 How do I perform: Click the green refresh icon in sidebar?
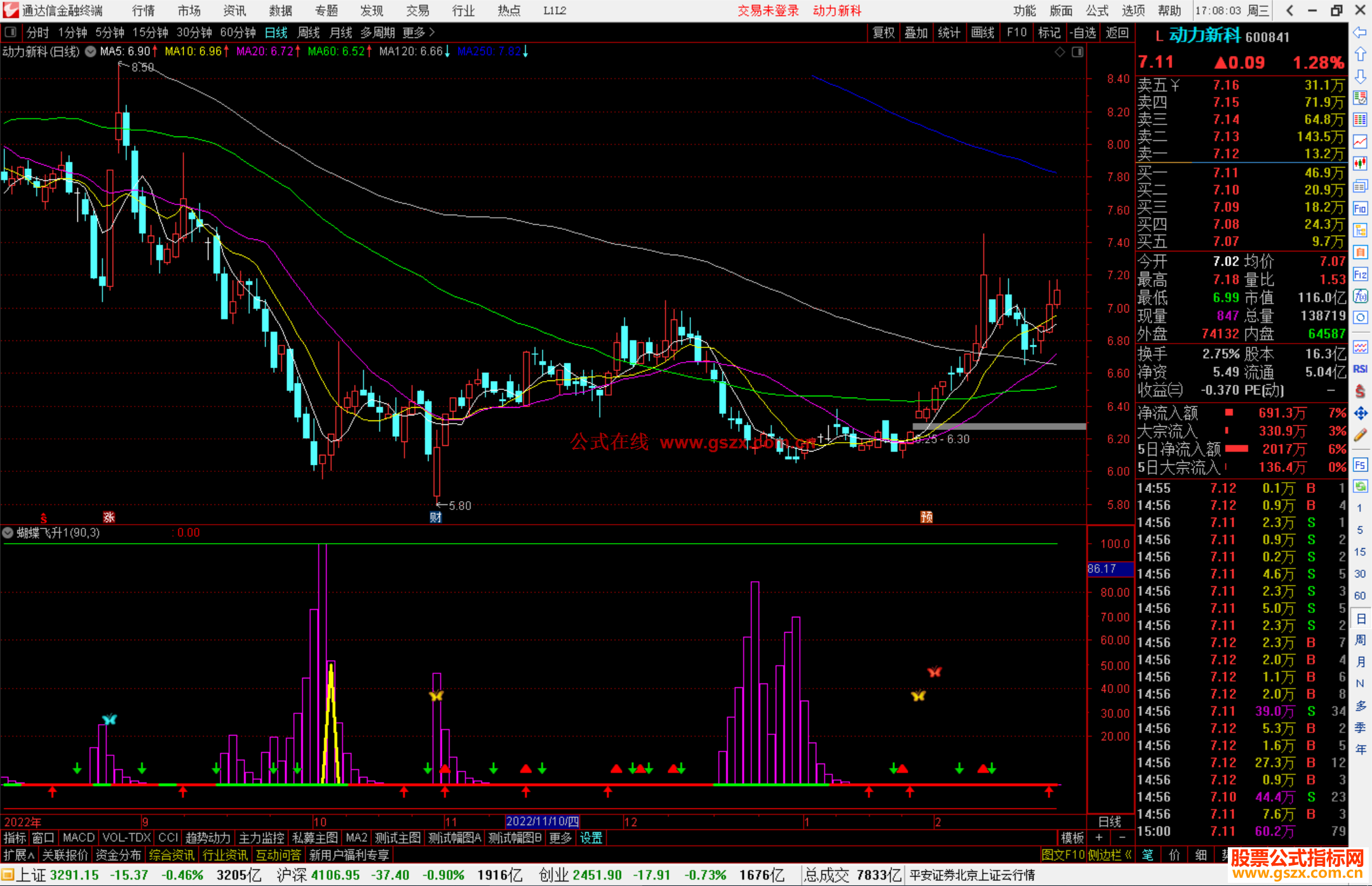click(x=1360, y=487)
